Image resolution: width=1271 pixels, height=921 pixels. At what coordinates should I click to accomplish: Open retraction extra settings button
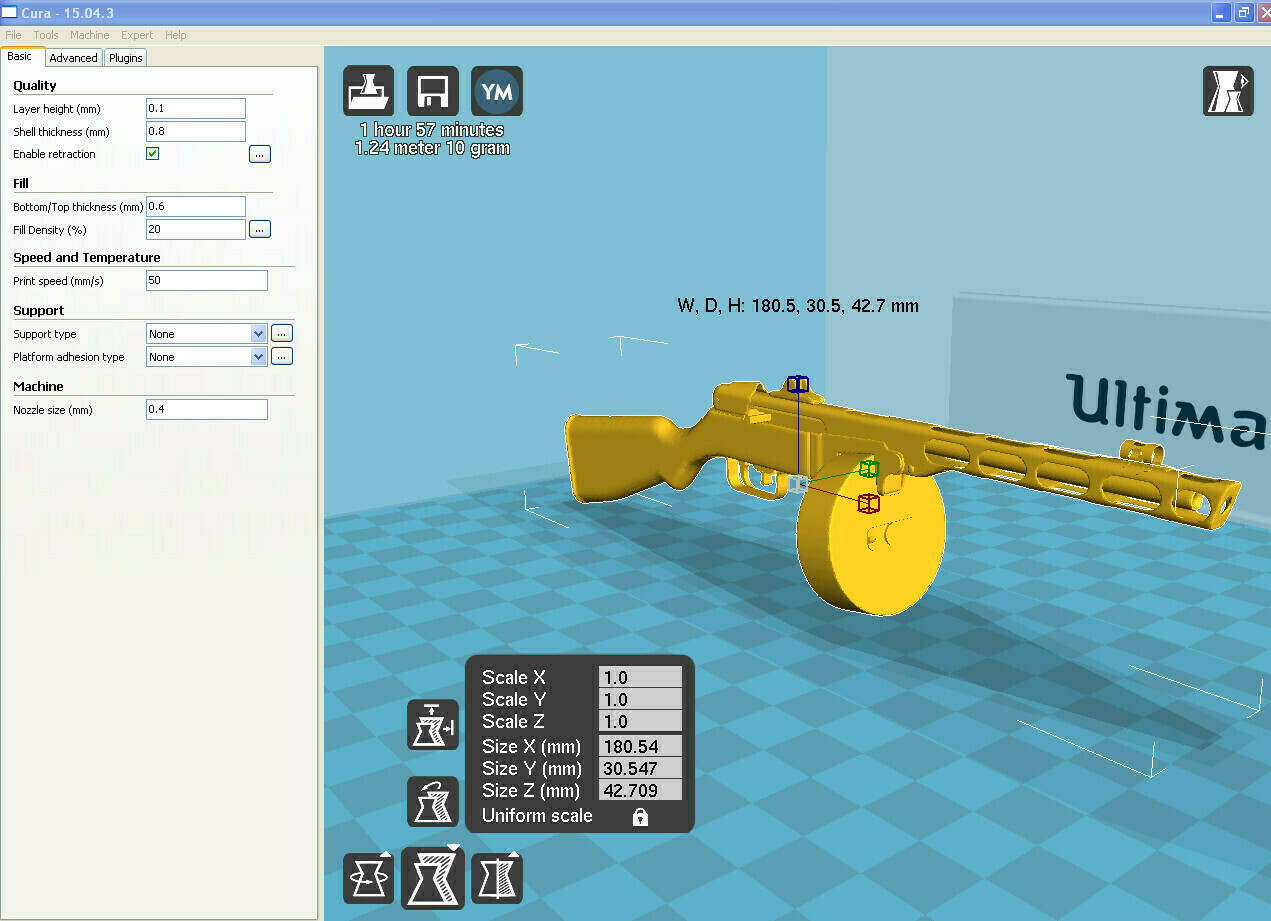(260, 154)
